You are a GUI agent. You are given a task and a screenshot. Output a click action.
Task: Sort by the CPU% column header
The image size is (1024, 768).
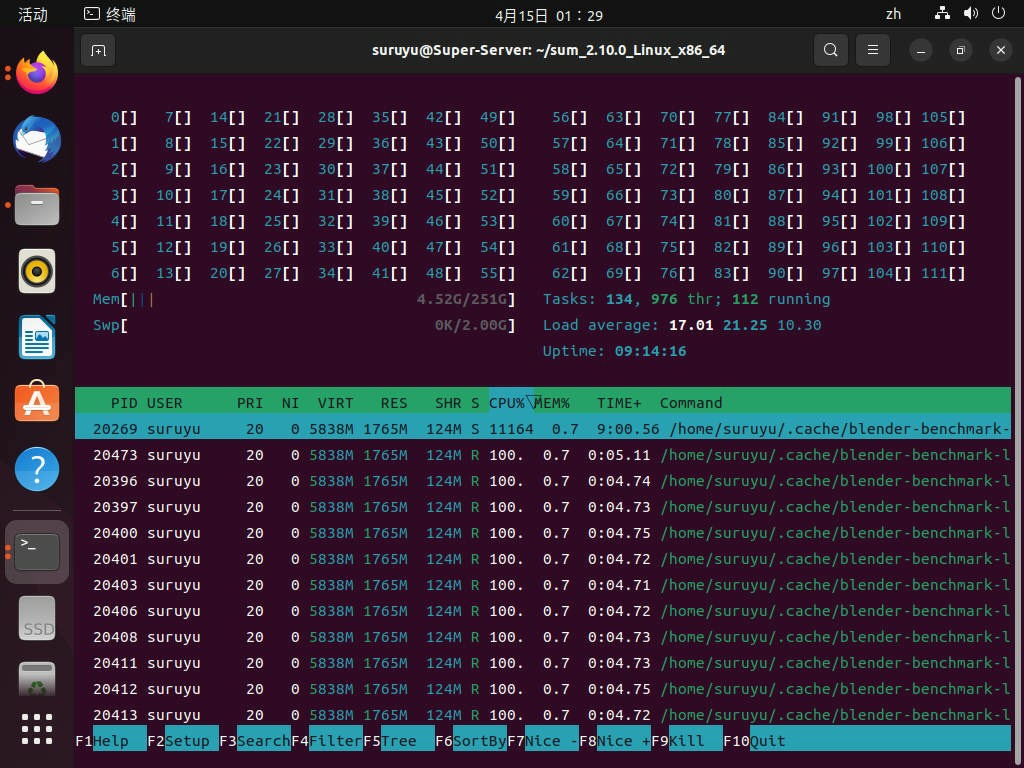507,403
